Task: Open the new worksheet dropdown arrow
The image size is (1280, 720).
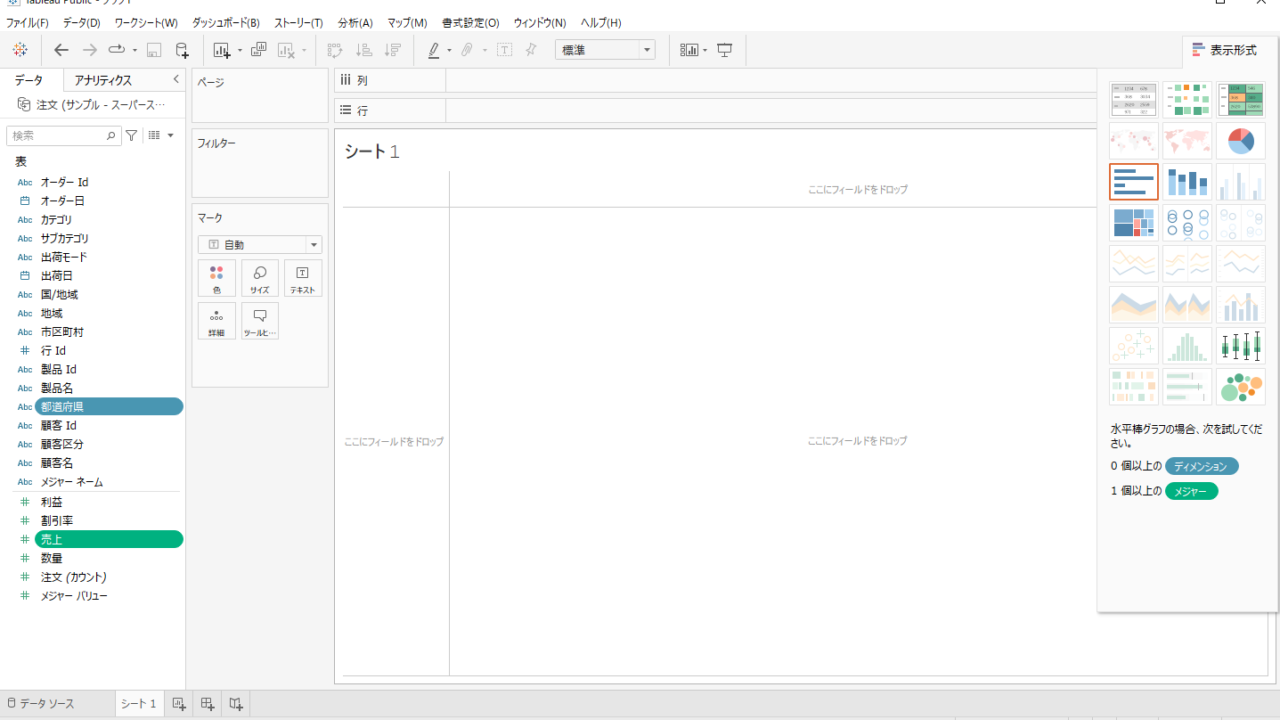Action: tap(240, 50)
